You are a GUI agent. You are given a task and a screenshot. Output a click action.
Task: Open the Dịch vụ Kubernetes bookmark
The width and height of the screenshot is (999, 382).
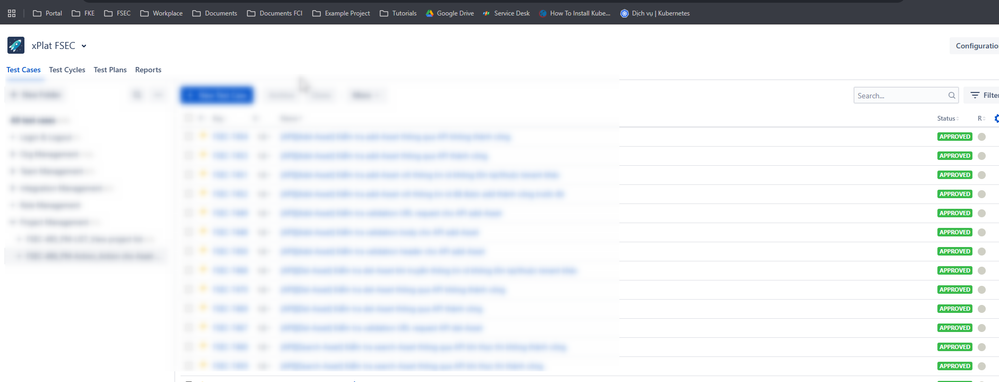[654, 13]
